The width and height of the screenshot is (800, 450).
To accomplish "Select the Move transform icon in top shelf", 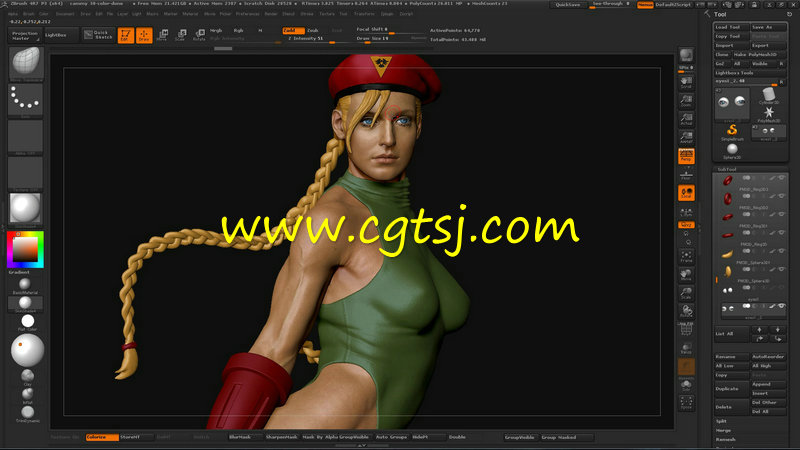I will (x=163, y=35).
